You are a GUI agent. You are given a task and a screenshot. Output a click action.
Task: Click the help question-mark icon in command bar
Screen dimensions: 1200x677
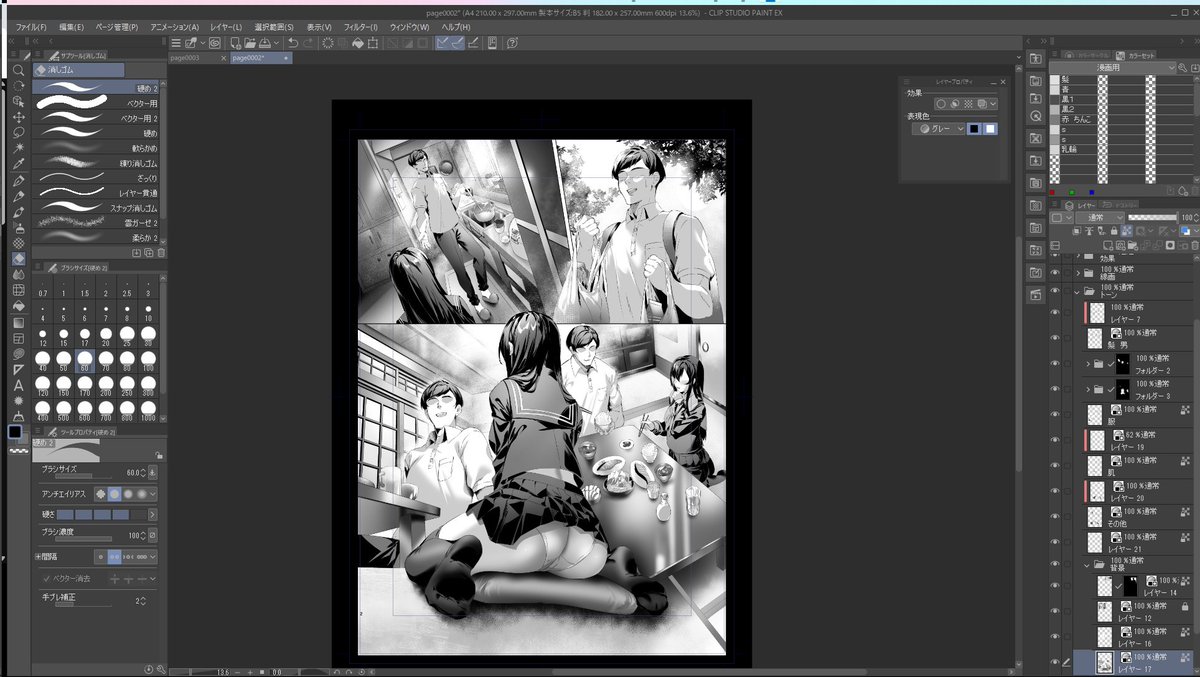tap(512, 43)
